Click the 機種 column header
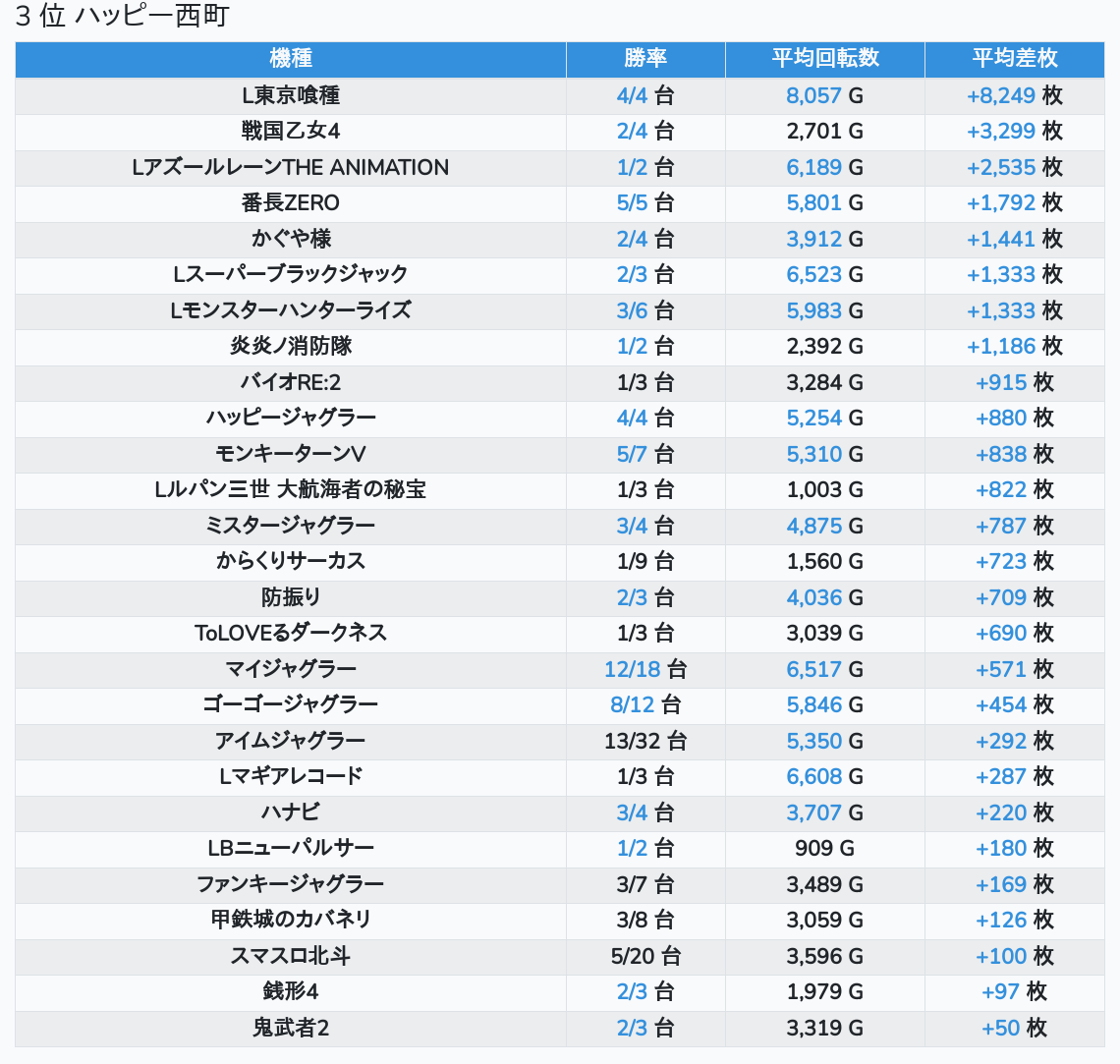 (x=291, y=58)
